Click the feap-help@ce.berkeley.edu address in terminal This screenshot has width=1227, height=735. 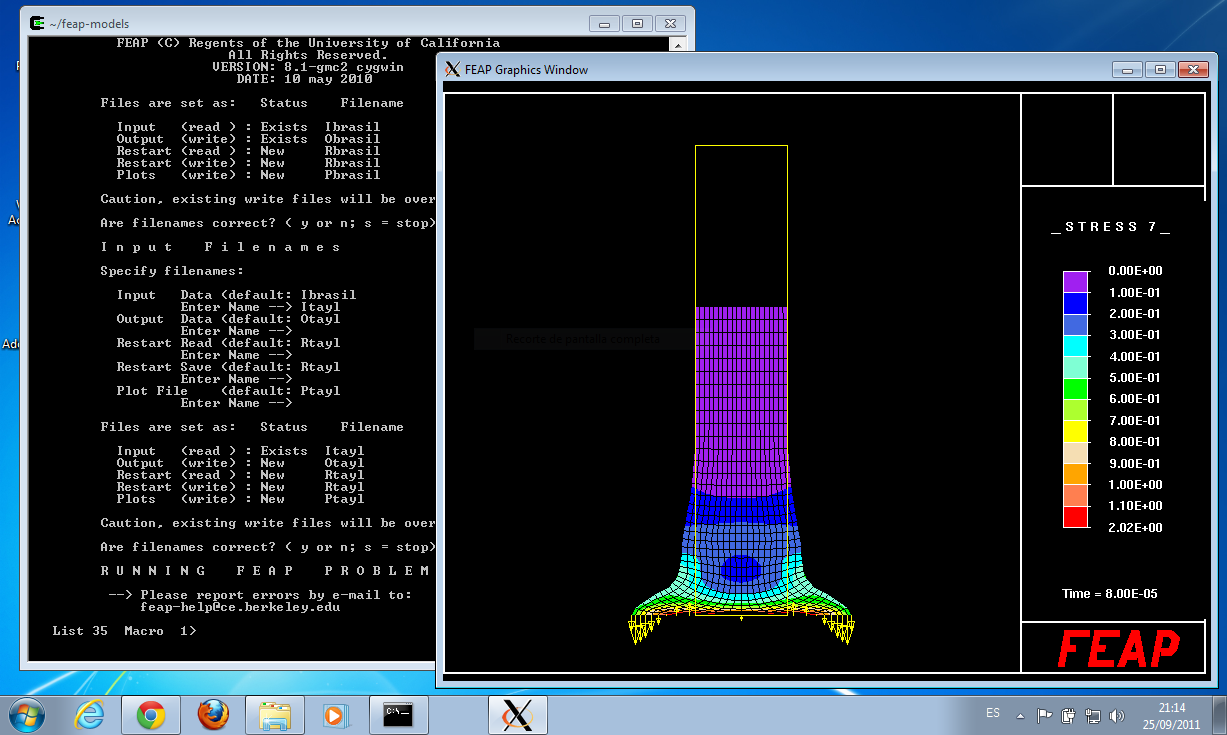point(240,607)
